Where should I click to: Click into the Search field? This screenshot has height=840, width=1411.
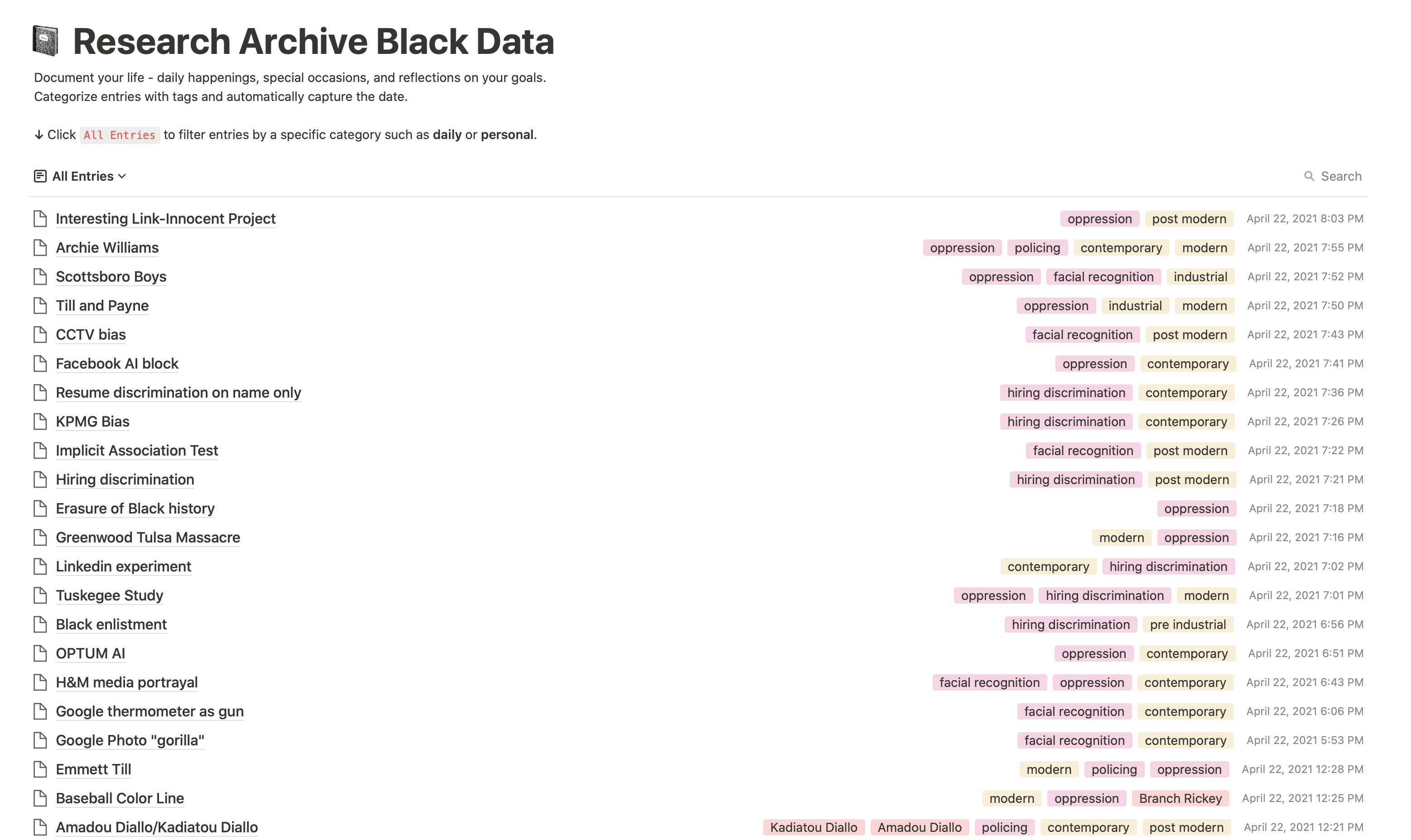coord(1341,177)
